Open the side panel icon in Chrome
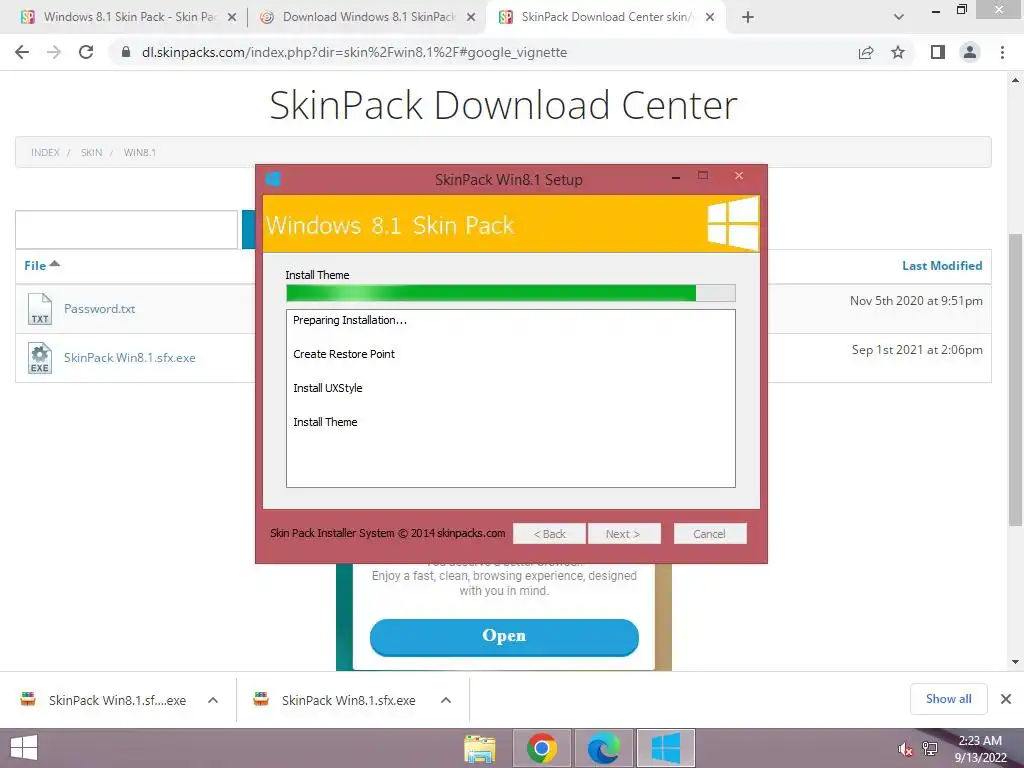Screen dimensions: 1024x768 (x=938, y=52)
